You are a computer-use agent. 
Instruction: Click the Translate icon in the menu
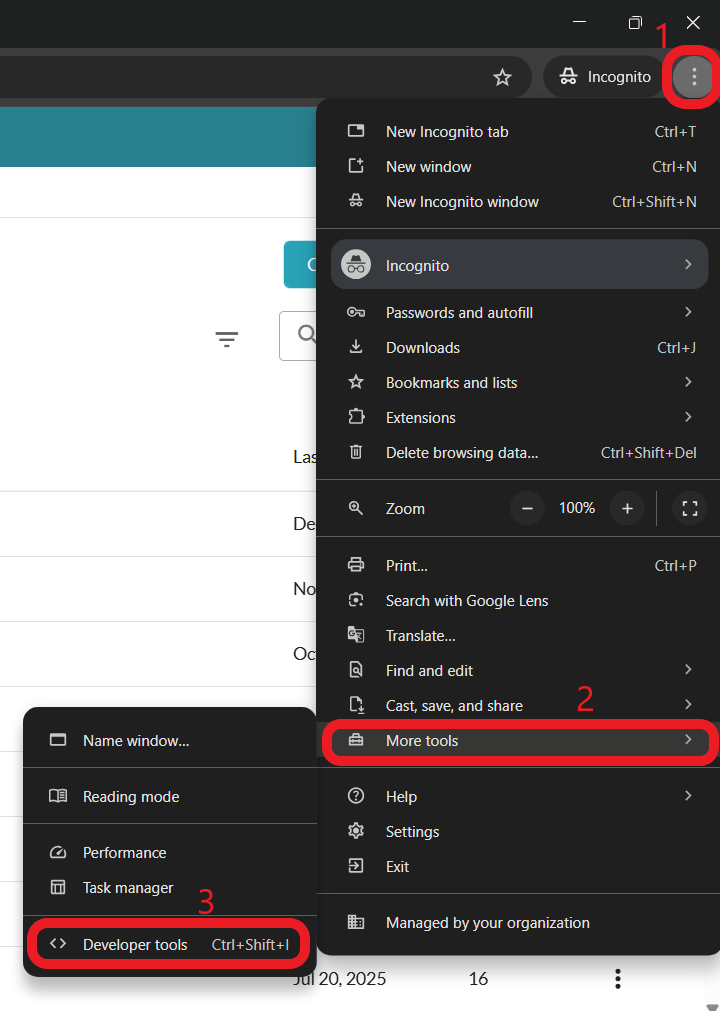point(356,635)
